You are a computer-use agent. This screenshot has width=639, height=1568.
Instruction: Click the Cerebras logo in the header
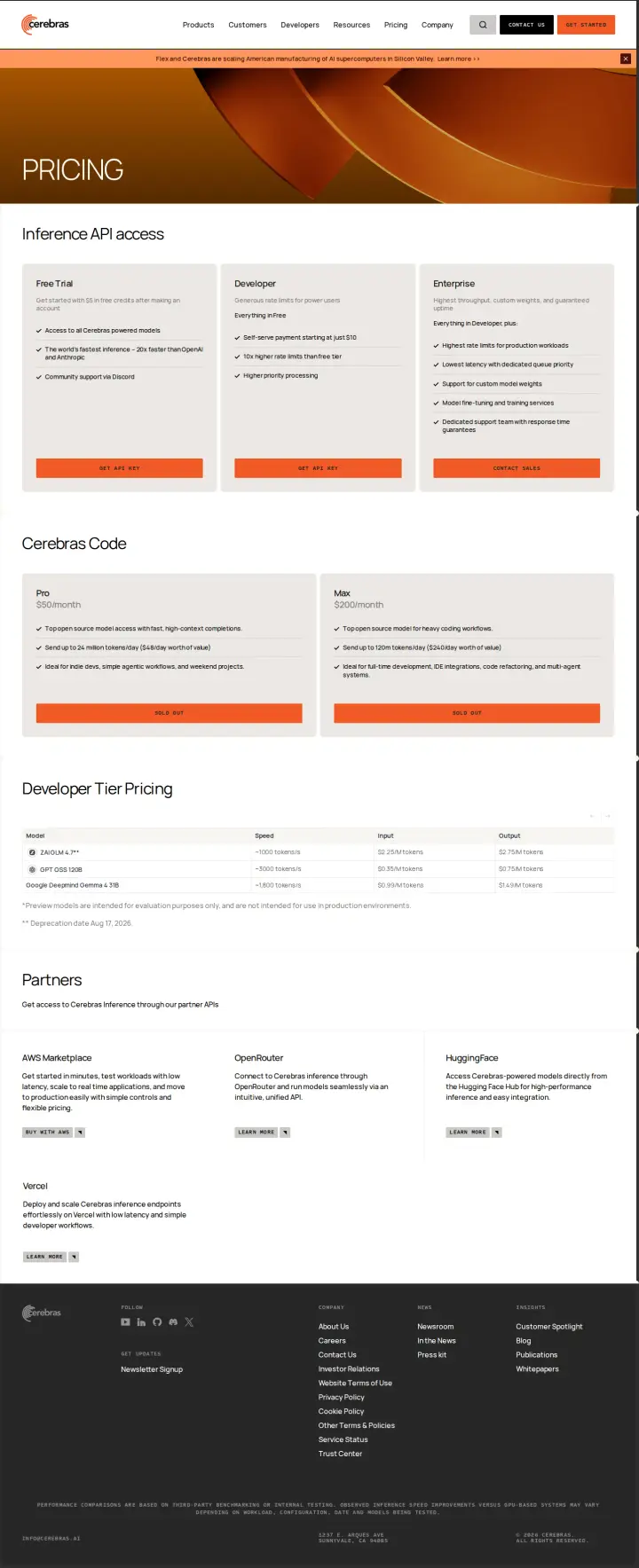45,25
